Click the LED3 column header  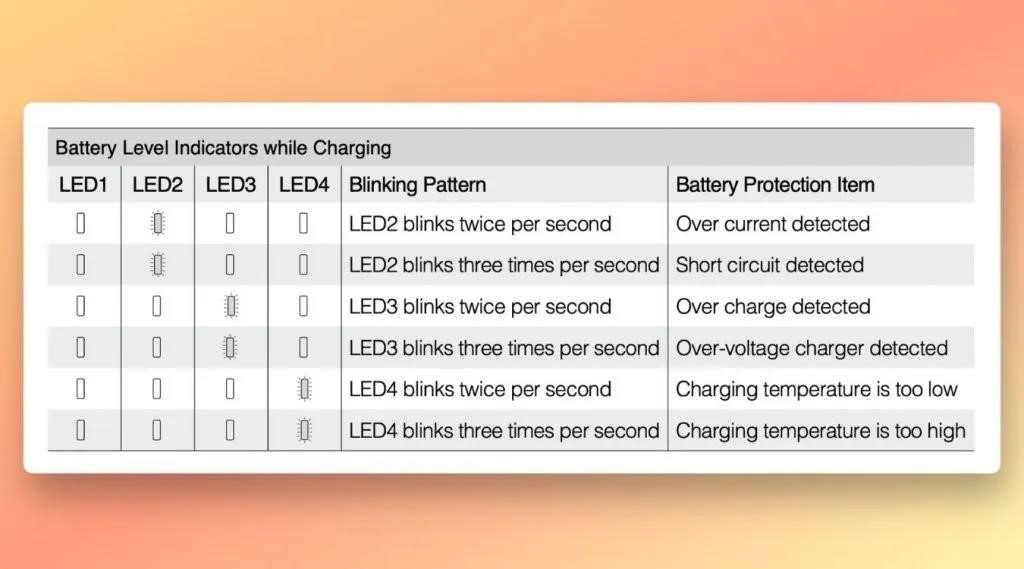[x=231, y=185]
